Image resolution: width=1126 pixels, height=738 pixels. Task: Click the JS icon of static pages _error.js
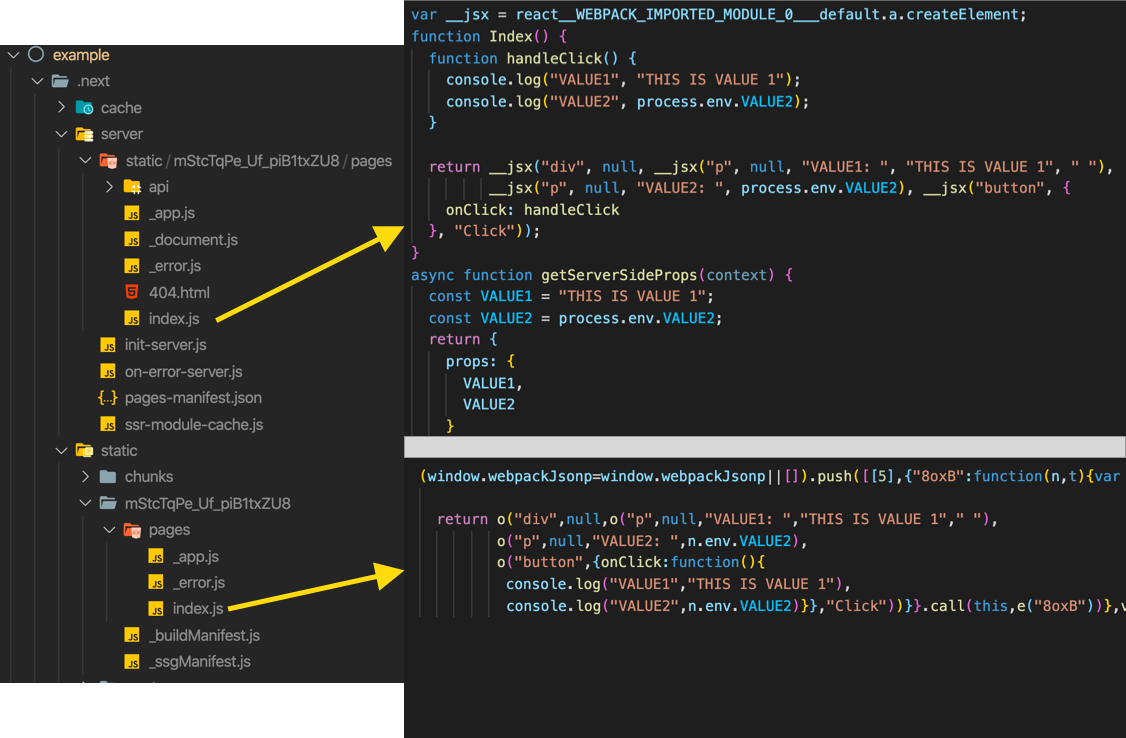(156, 583)
